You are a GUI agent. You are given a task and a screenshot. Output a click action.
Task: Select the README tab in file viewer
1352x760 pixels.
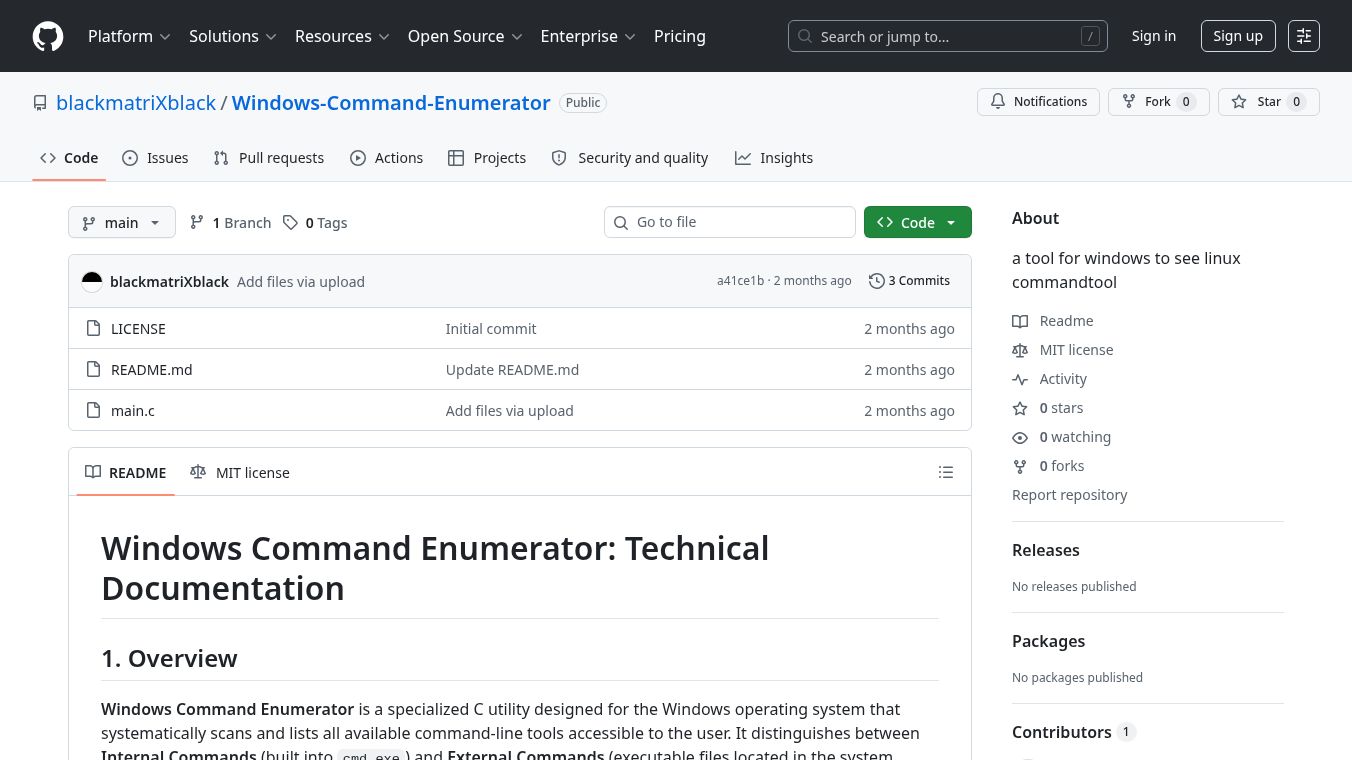tap(126, 472)
